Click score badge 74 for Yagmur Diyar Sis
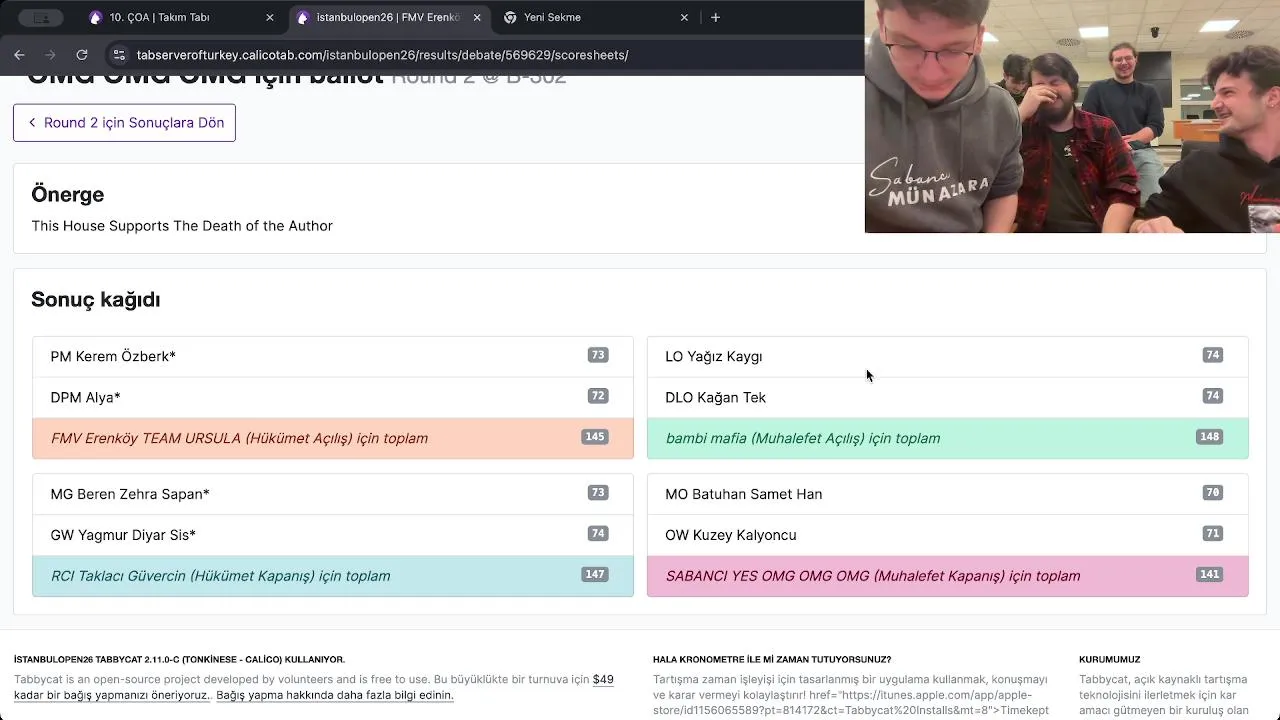This screenshot has height=720, width=1280. (x=598, y=534)
